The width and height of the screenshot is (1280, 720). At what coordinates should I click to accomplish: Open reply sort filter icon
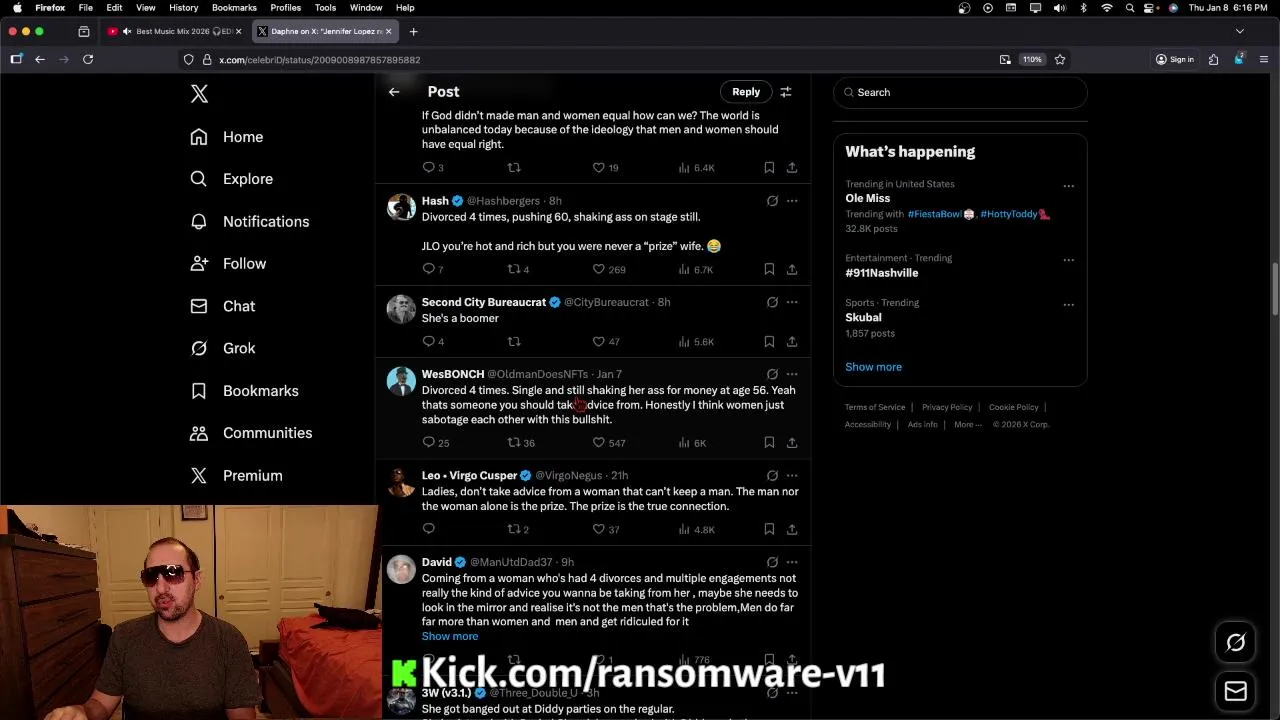pos(786,92)
